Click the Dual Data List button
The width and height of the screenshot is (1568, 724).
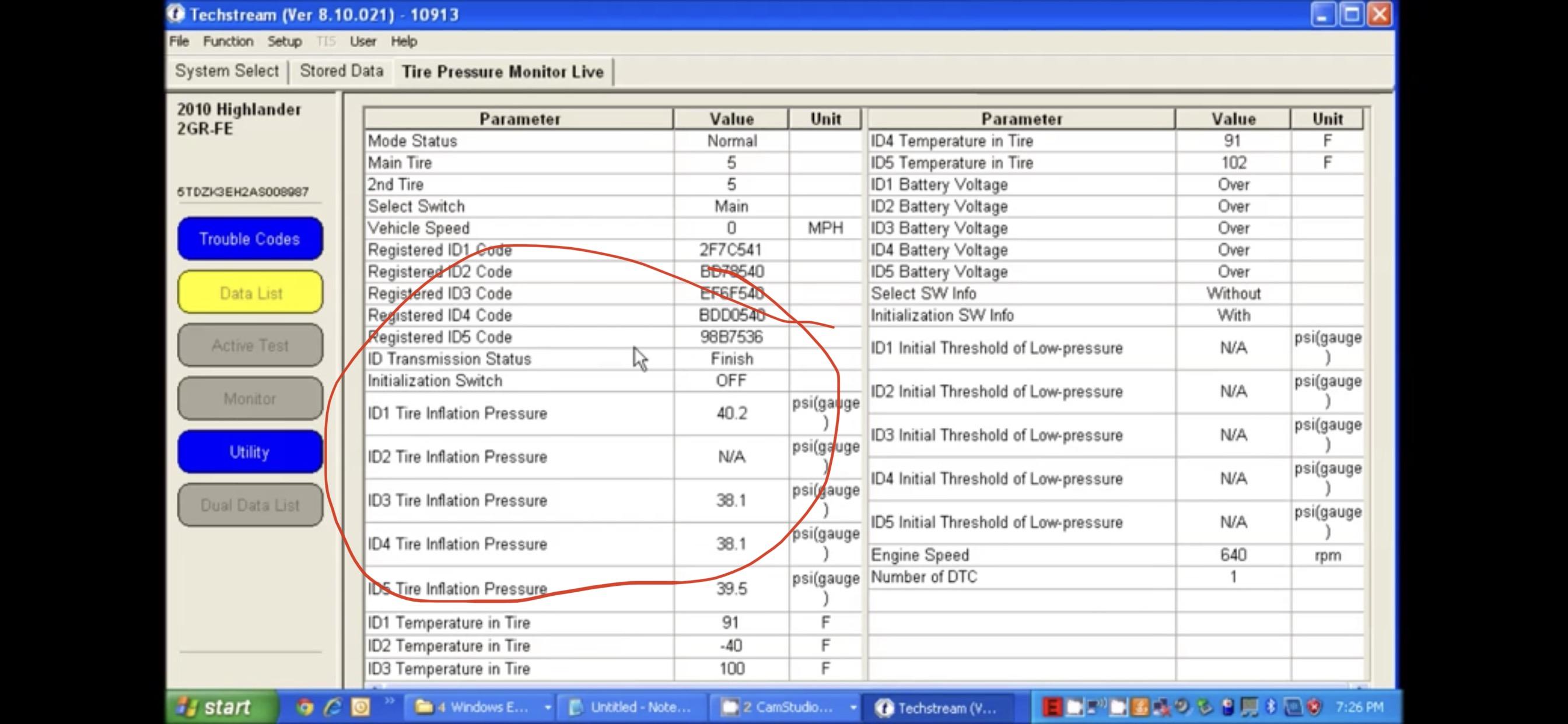pos(250,505)
